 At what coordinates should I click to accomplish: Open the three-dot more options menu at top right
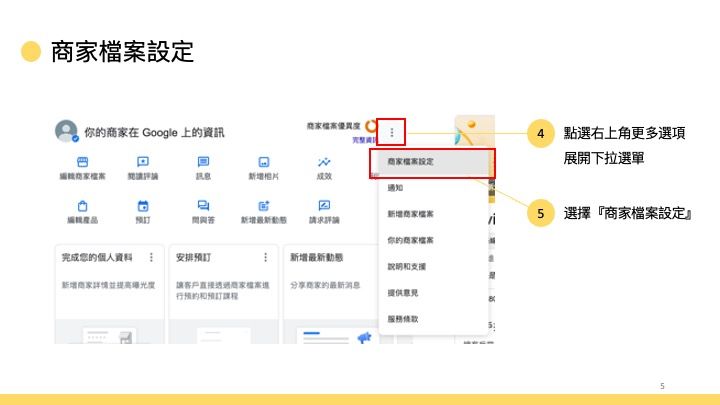[392, 131]
